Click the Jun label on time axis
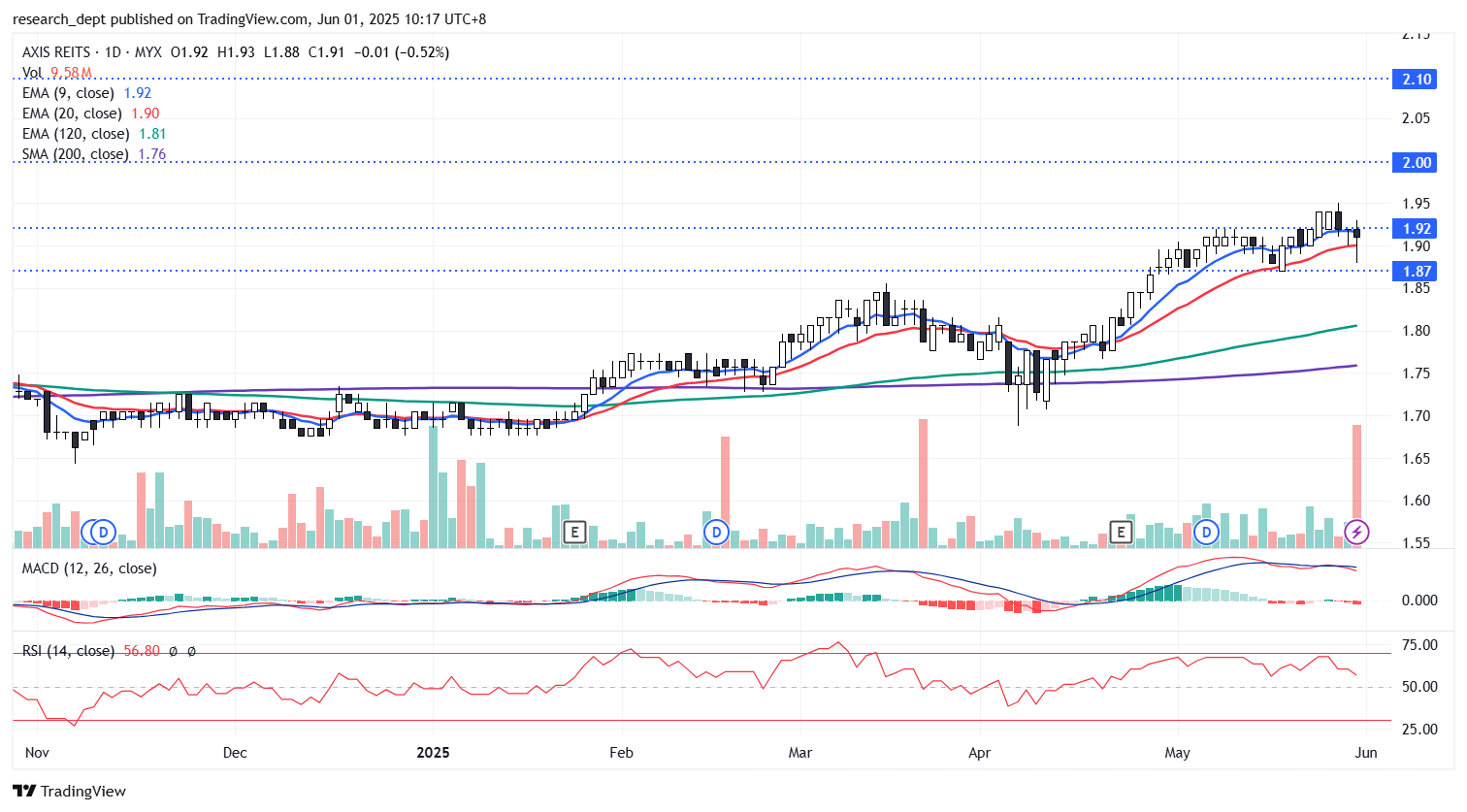Image resolution: width=1467 pixels, height=812 pixels. click(1366, 753)
